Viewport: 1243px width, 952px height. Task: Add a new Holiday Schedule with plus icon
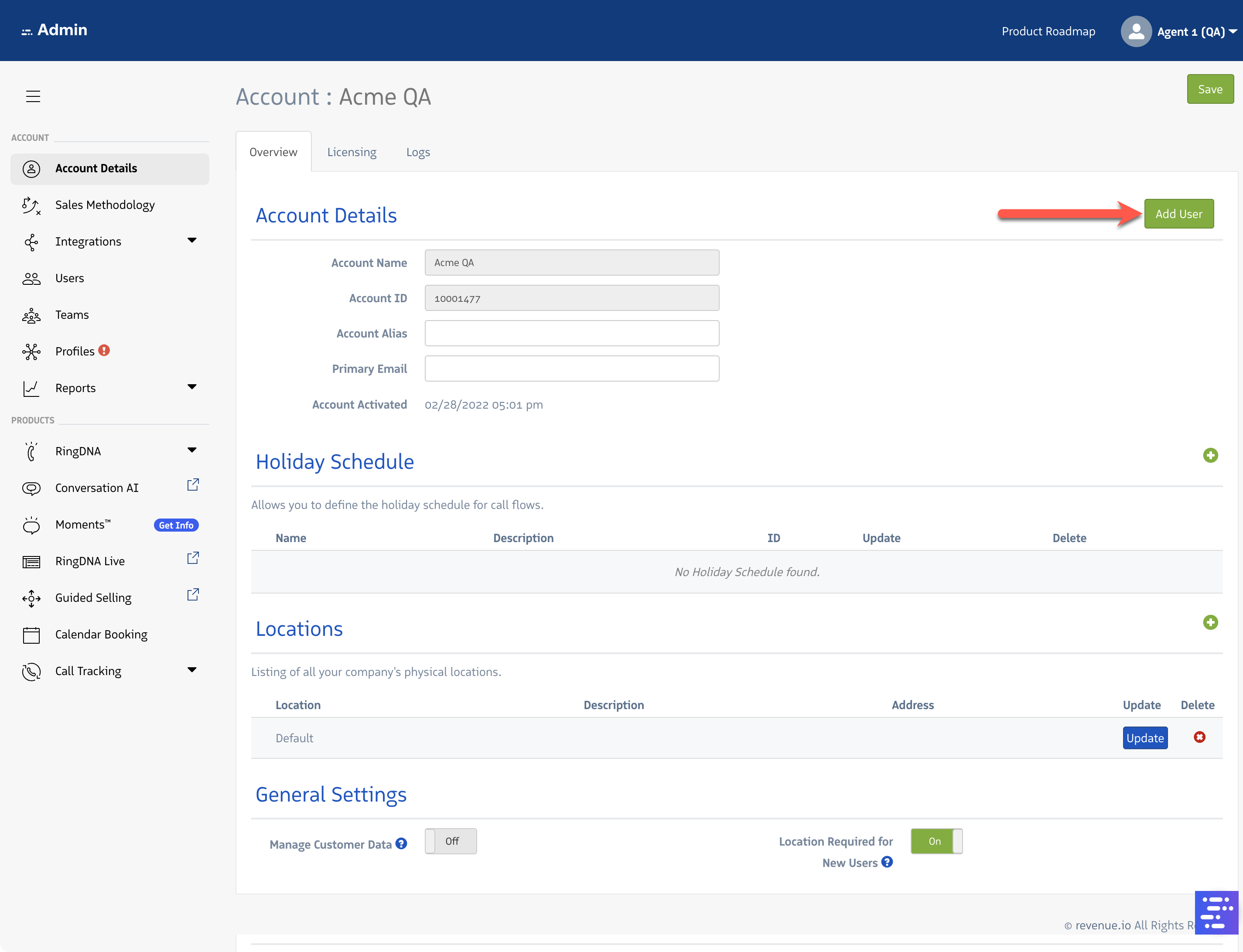click(x=1210, y=455)
